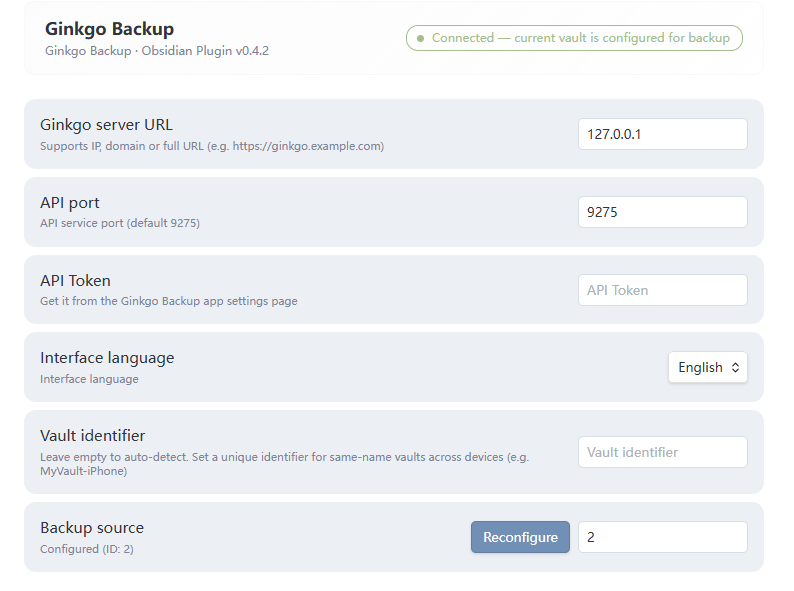Click 'Ginkgo Backup · Obsidian Plugin v0.4.2' text
The image size is (794, 591).
tap(157, 51)
